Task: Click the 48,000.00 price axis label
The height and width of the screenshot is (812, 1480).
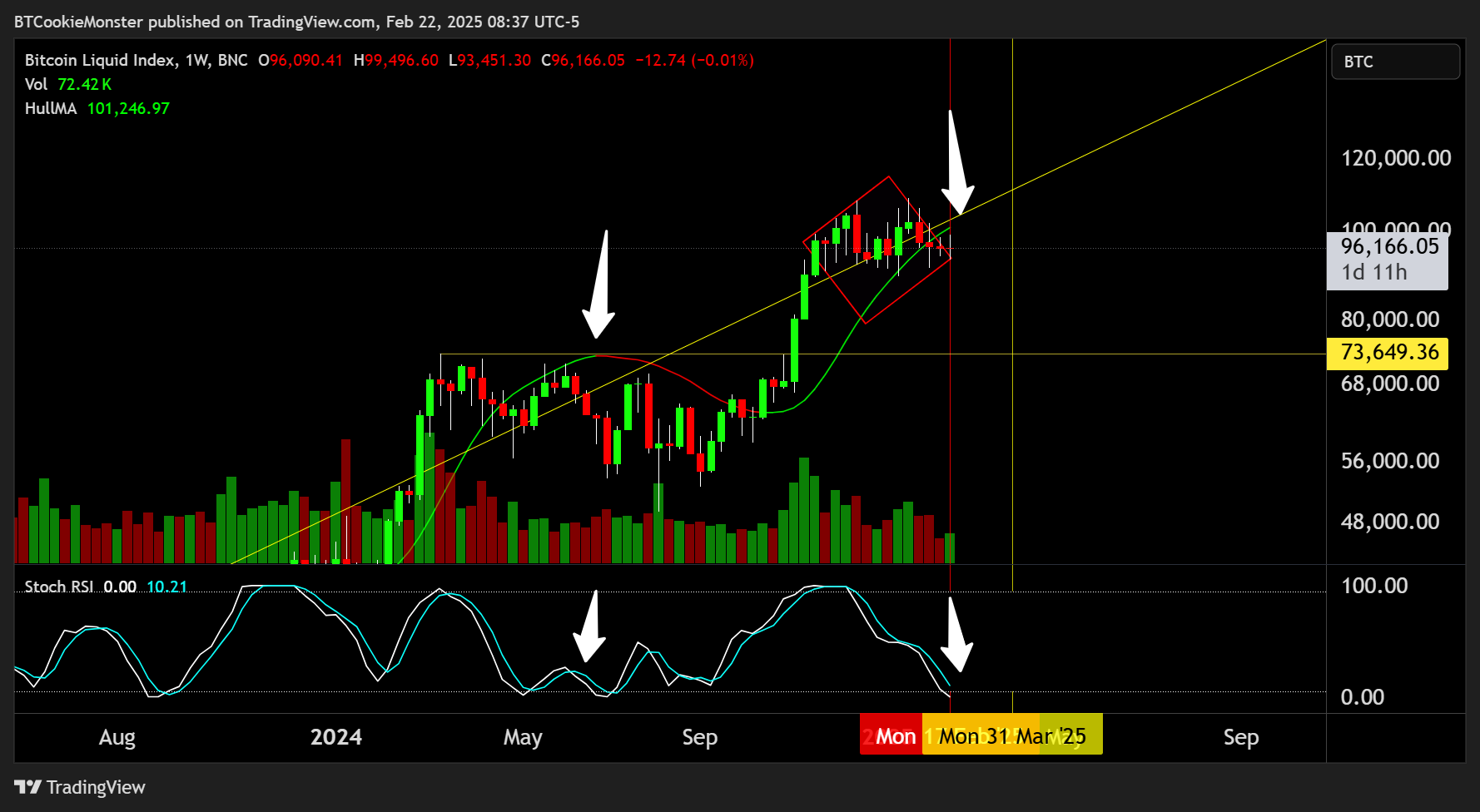Action: [x=1389, y=522]
